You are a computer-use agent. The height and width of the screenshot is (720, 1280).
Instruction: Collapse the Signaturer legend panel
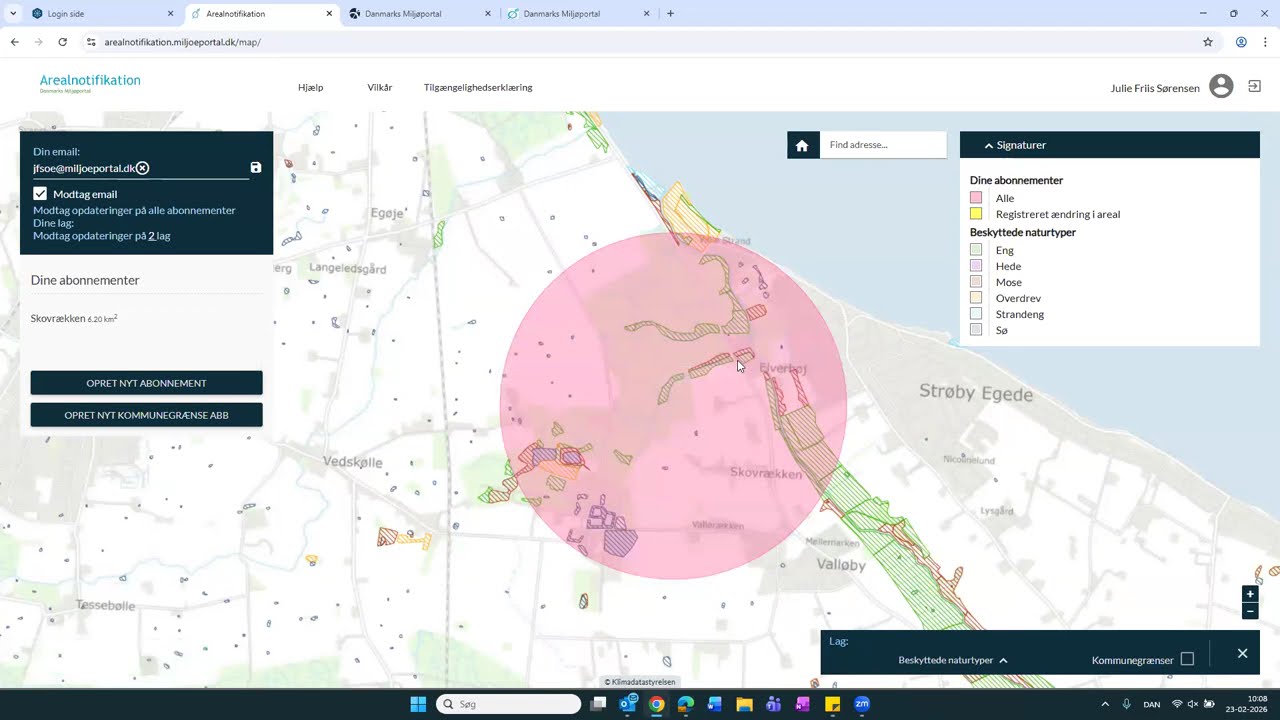pos(1110,145)
